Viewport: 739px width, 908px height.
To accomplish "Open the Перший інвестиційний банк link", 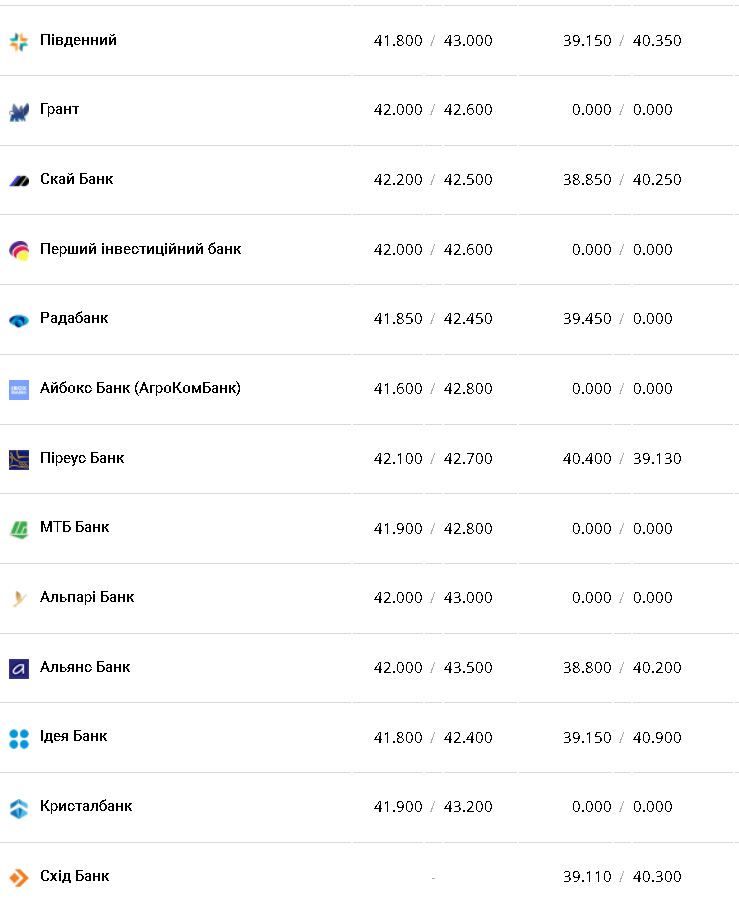I will (140, 249).
